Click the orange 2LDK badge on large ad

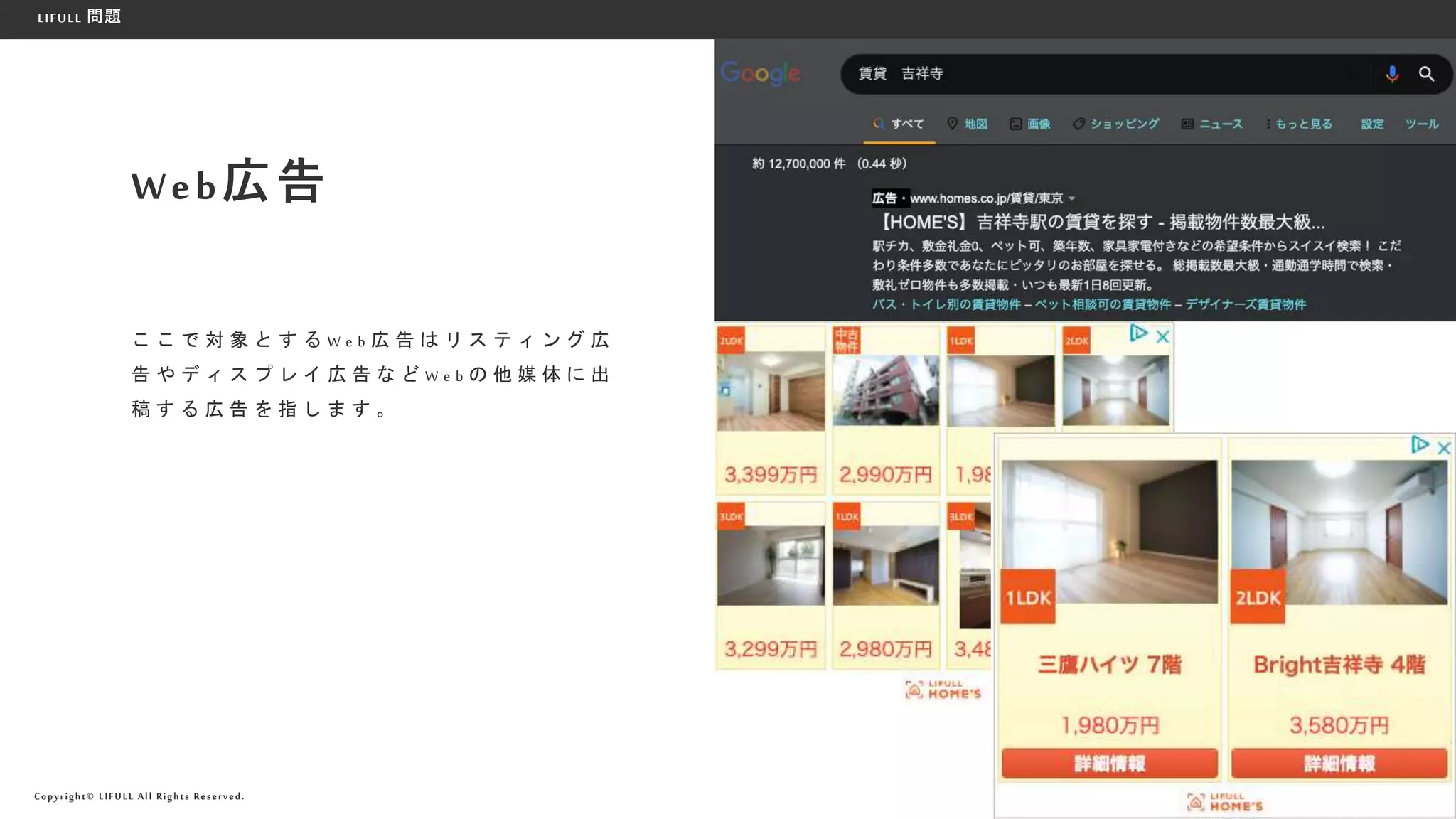(x=1258, y=596)
